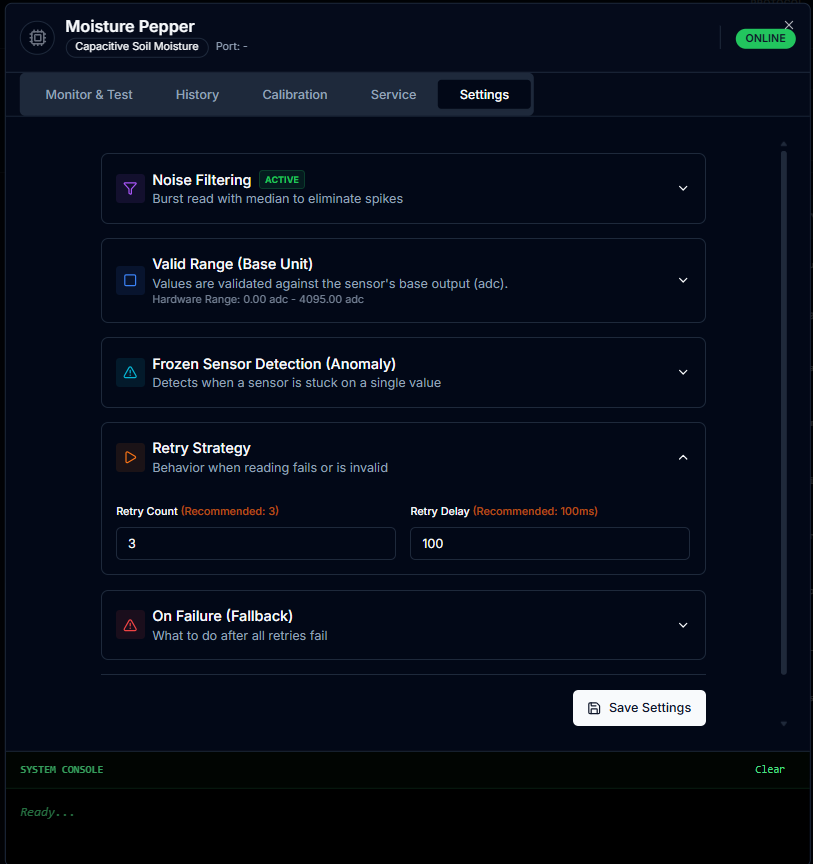813x864 pixels.
Task: Click the Hardware Range 0.00 adc text
Action: click(x=258, y=300)
